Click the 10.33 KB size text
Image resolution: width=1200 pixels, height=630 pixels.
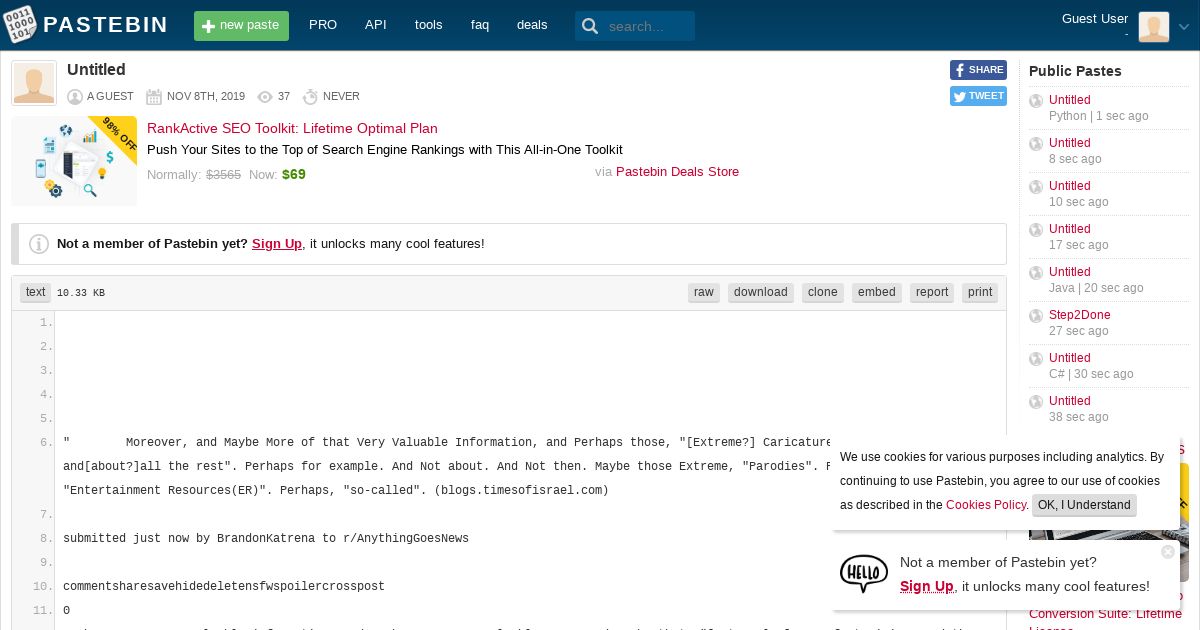point(81,293)
